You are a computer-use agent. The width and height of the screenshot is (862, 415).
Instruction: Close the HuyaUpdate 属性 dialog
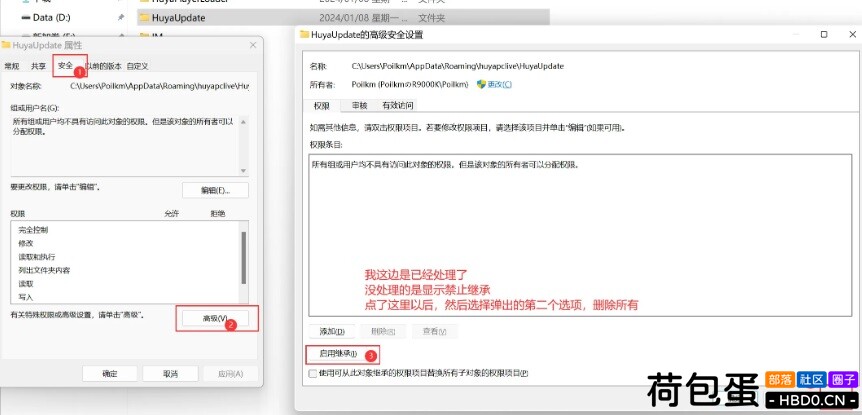point(253,45)
